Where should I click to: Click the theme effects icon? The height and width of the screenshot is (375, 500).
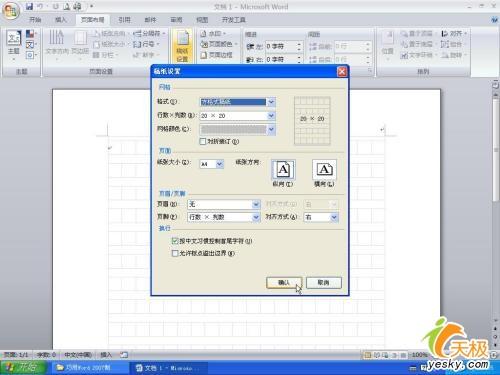30,55
